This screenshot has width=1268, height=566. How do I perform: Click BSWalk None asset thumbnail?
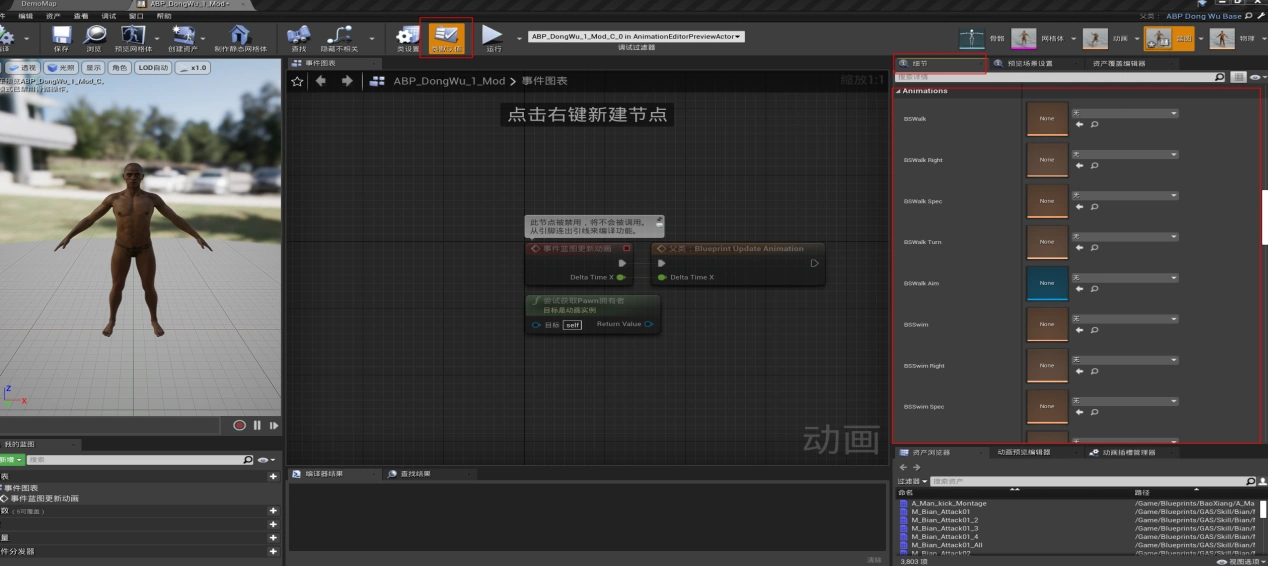point(1047,118)
